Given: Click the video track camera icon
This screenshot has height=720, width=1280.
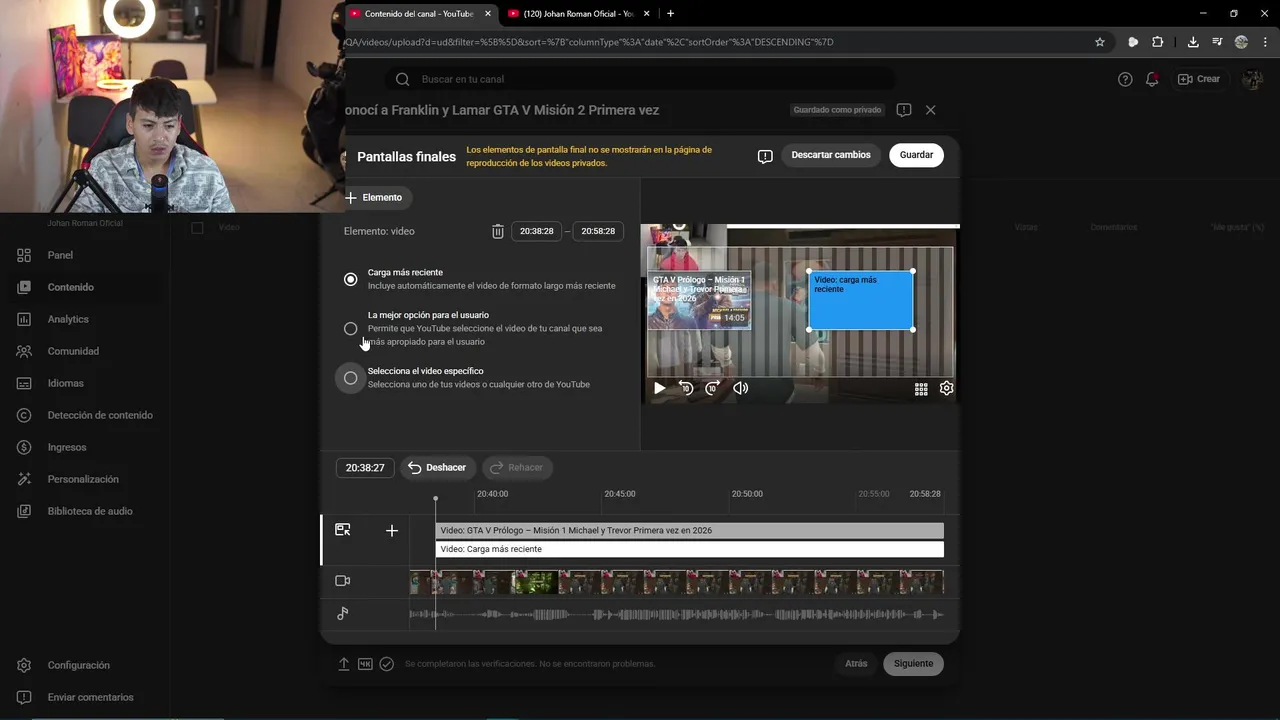Looking at the screenshot, I should pos(343,581).
